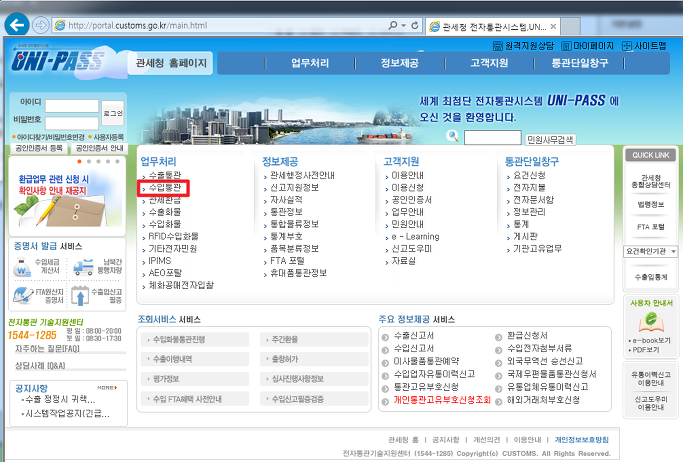The width and height of the screenshot is (683, 462).
Task: Click the browser forward arrow button
Action: coord(41,25)
